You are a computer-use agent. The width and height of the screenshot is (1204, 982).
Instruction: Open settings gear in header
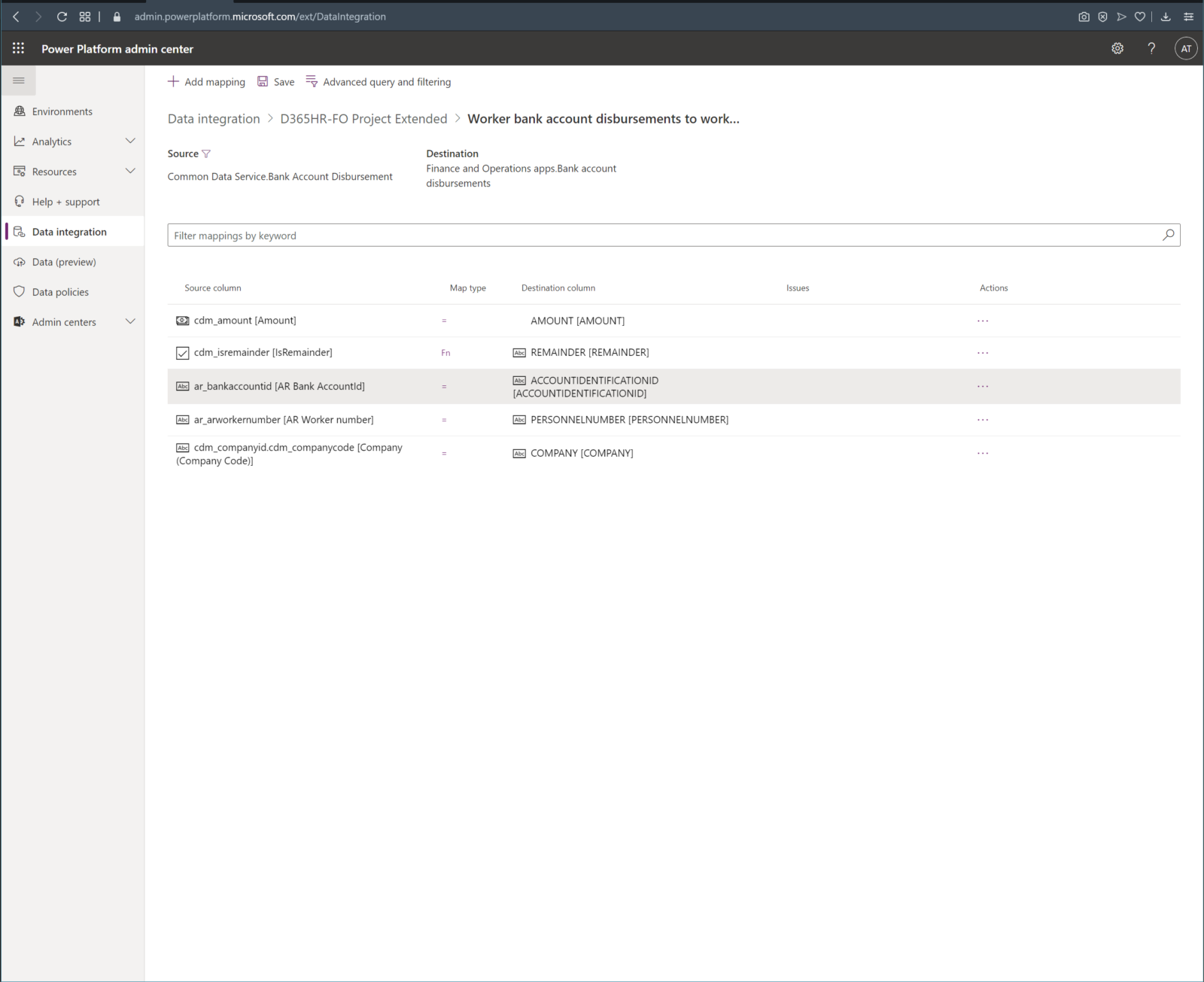pyautogui.click(x=1117, y=48)
